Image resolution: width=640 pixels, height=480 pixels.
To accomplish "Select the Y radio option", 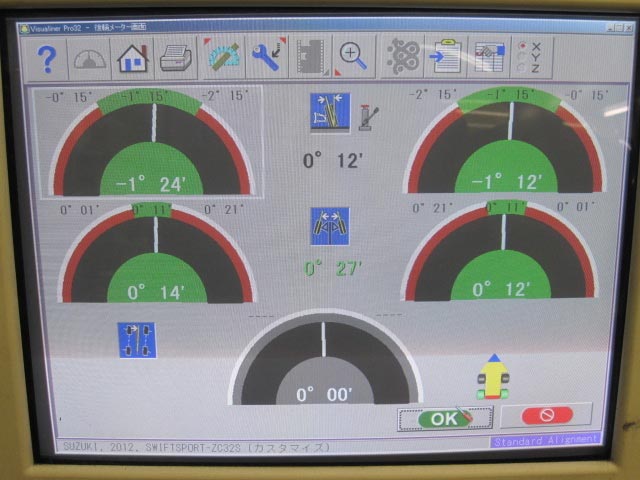I will click(x=520, y=57).
